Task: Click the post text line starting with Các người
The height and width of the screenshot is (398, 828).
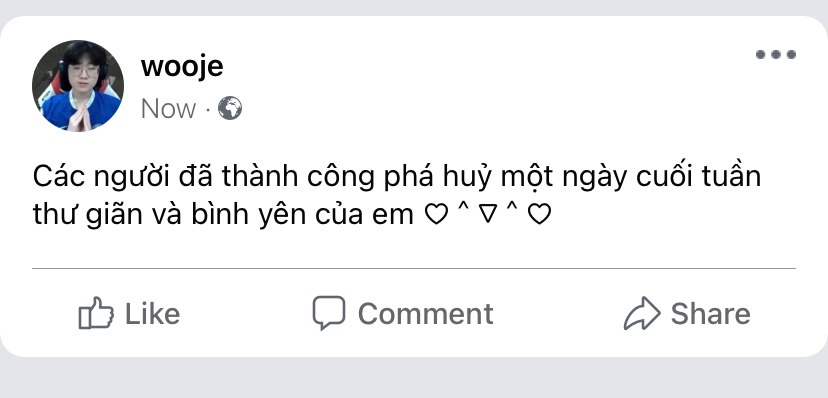Action: tap(397, 177)
